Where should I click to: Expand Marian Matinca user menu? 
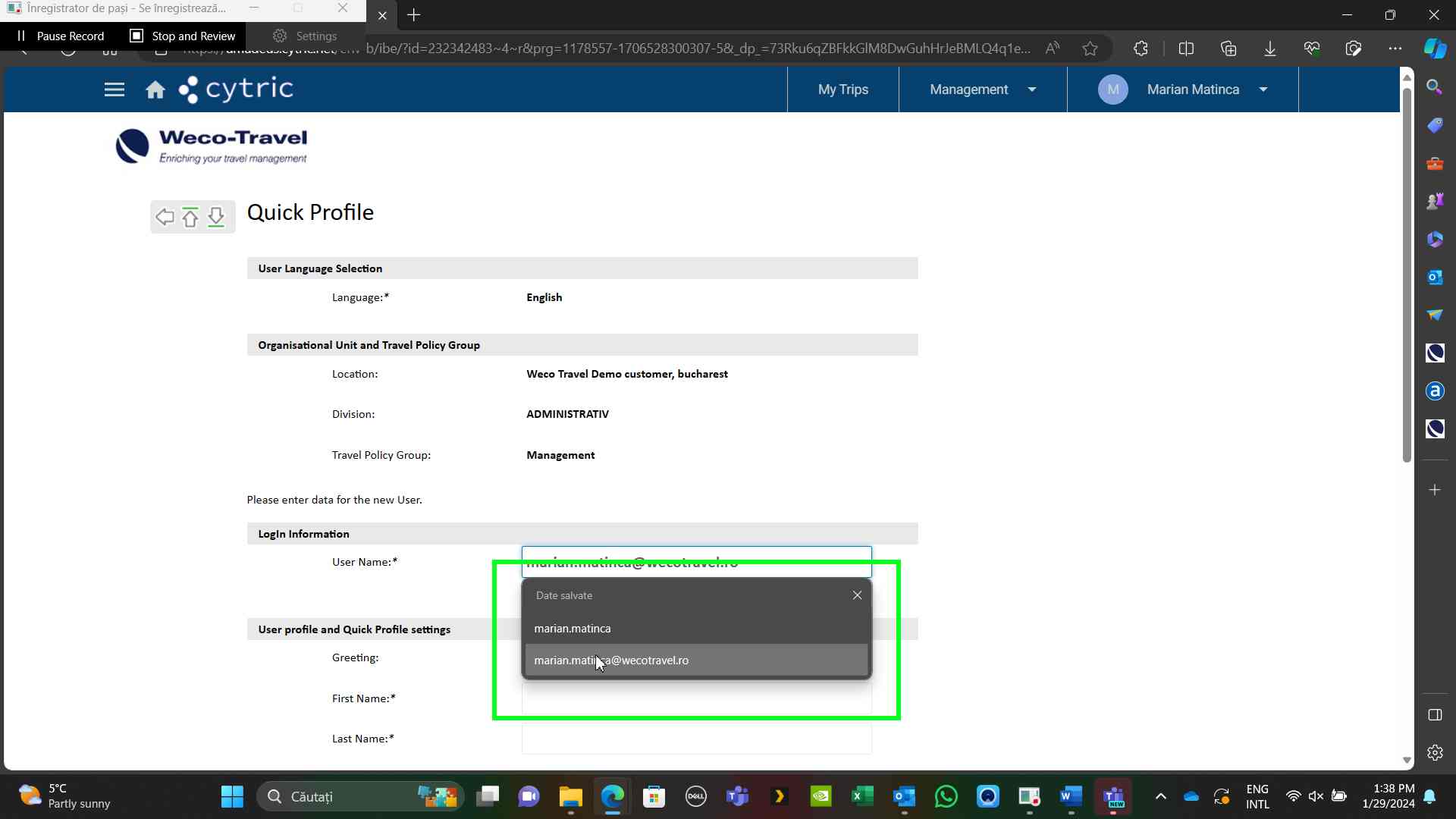click(1207, 89)
